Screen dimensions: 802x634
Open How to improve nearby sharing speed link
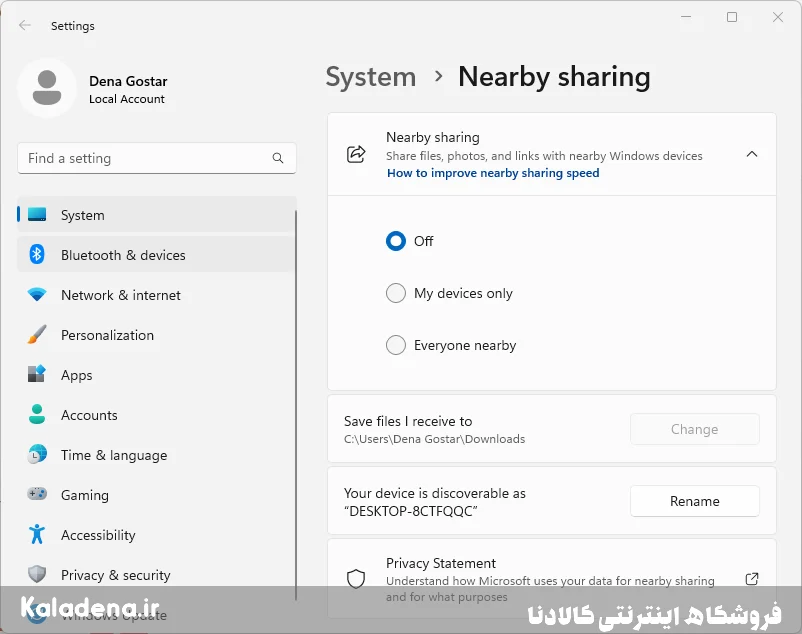493,173
